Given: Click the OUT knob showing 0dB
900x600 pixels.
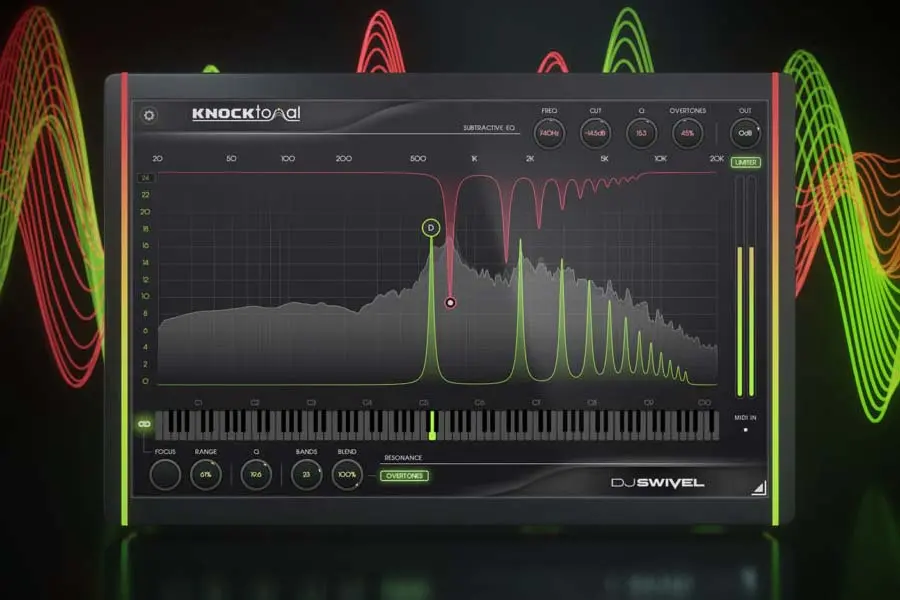Looking at the screenshot, I should point(745,133).
